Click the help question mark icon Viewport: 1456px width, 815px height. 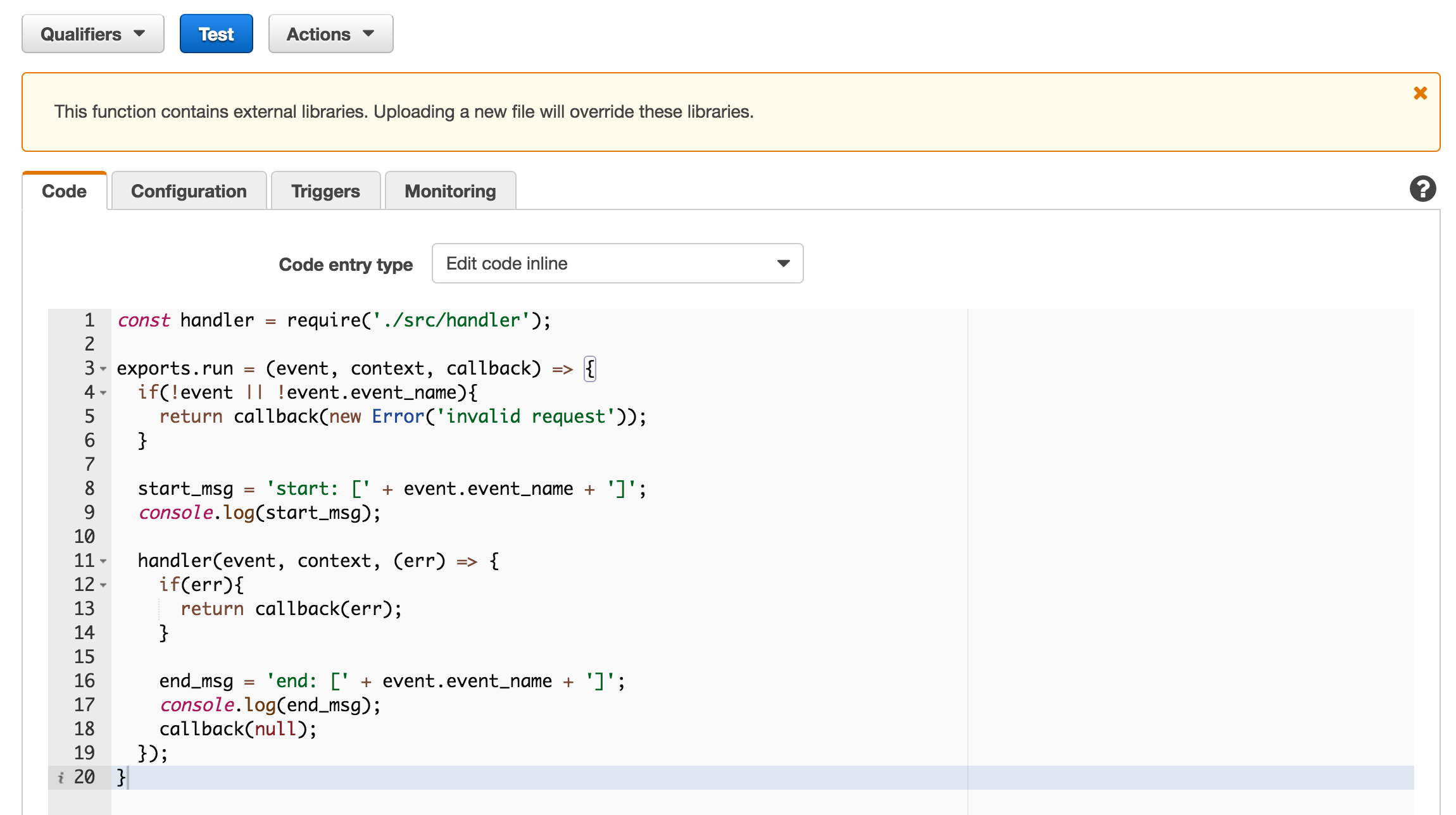(x=1422, y=189)
